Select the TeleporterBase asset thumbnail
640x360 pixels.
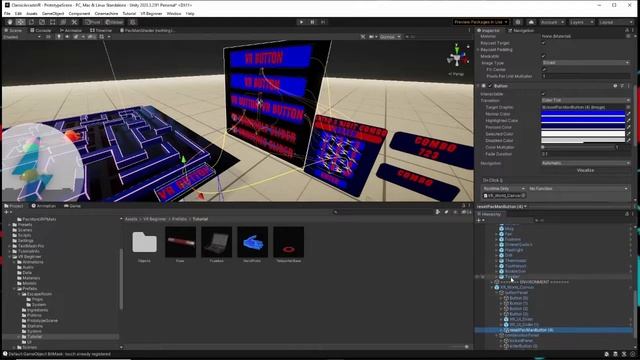click(x=289, y=242)
